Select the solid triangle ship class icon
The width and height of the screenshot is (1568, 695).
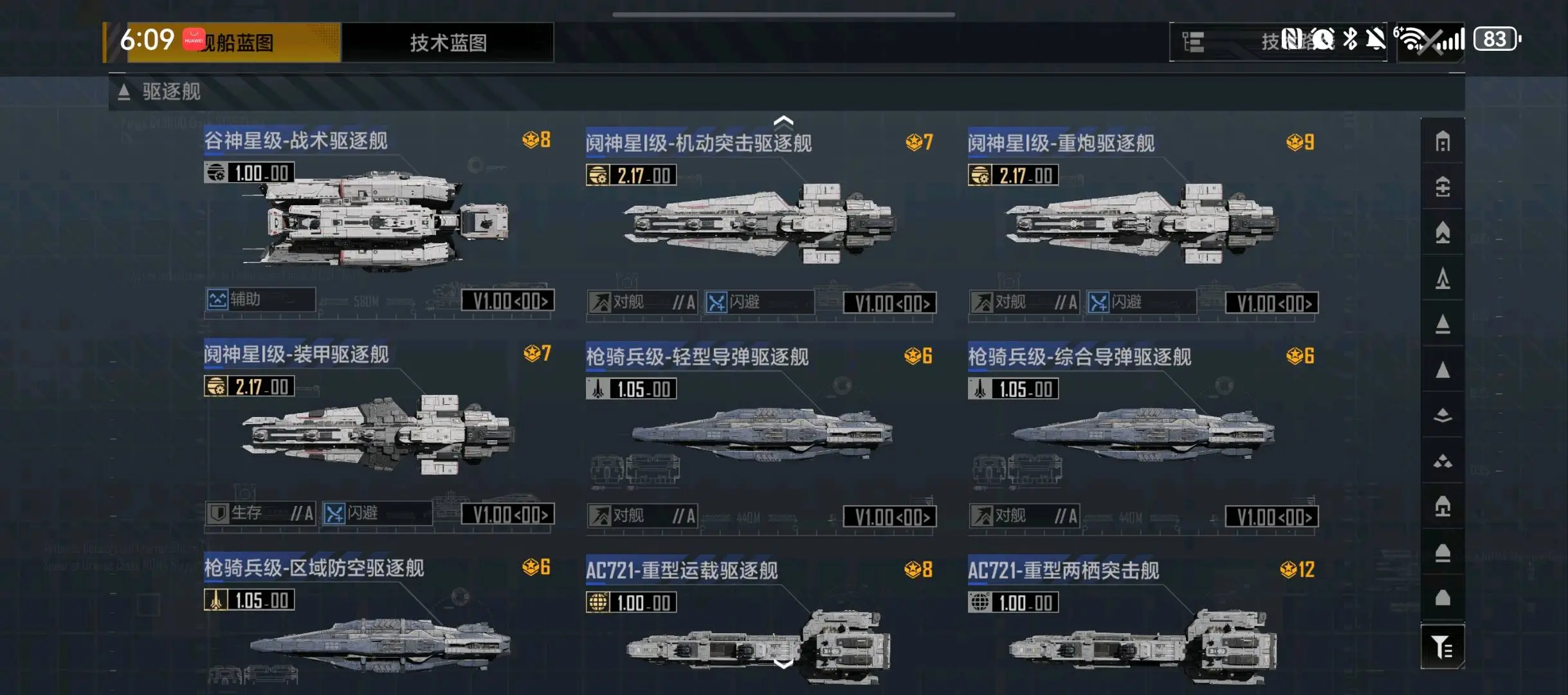click(1443, 369)
